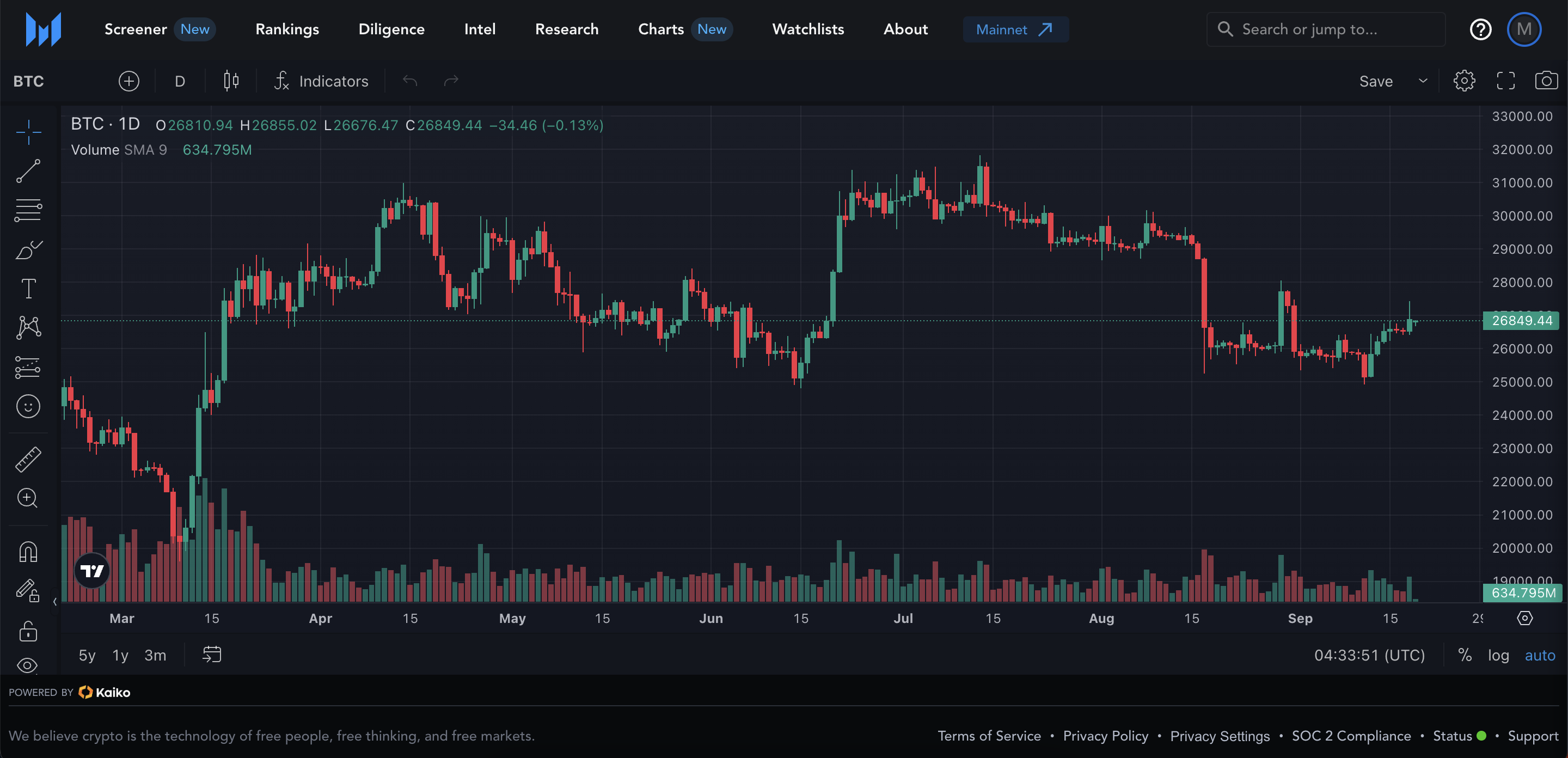Expand the Save dropdown arrow
This screenshot has width=1568, height=758.
tap(1423, 81)
